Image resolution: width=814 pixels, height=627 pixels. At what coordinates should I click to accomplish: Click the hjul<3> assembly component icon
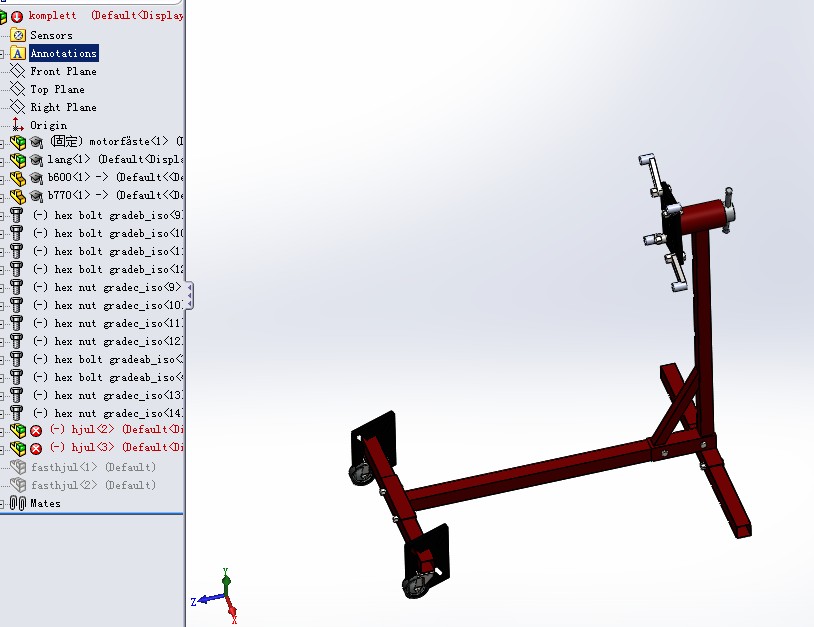click(18, 448)
